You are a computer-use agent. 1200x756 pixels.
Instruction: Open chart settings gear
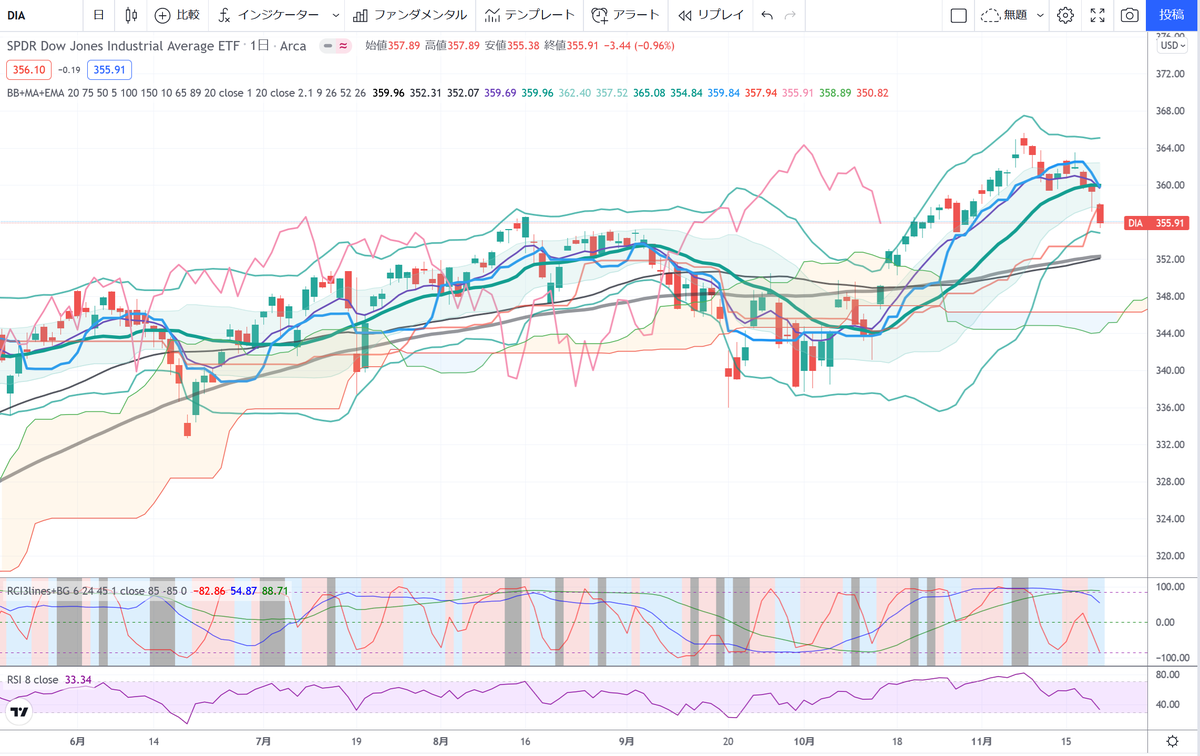click(x=1066, y=15)
